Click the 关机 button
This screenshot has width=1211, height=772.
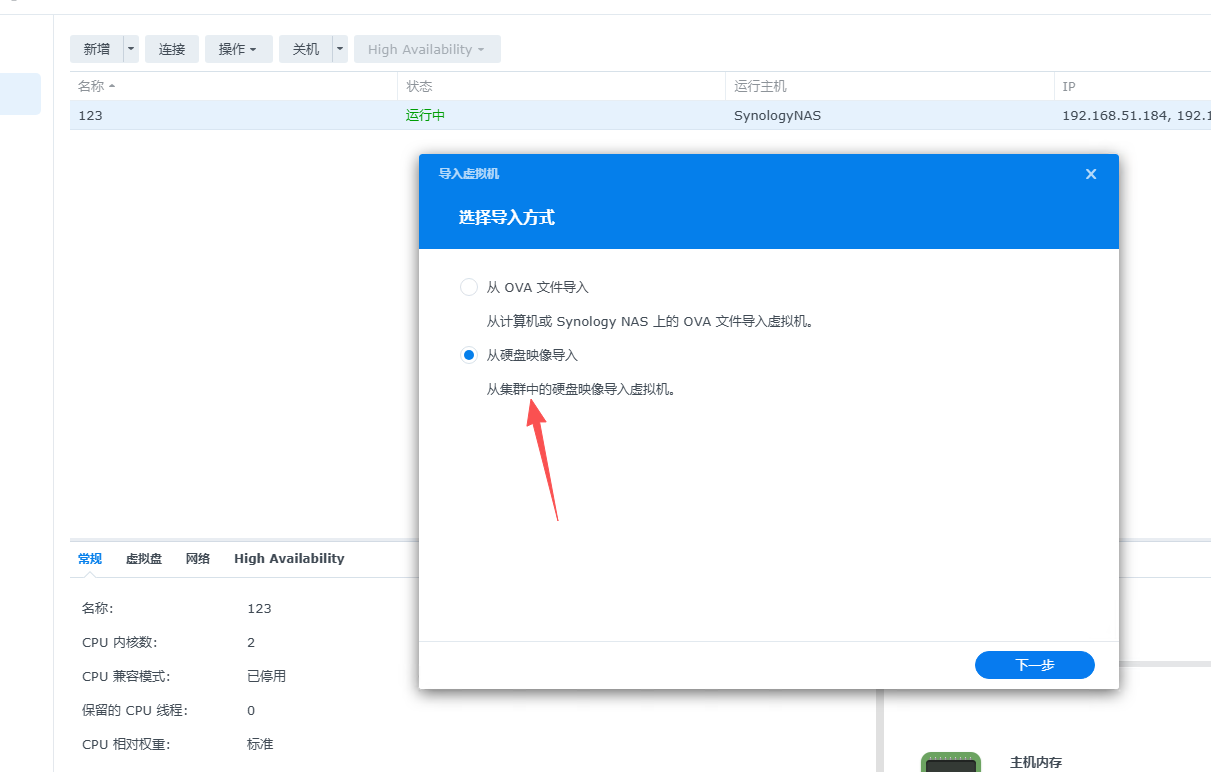pyautogui.click(x=305, y=48)
